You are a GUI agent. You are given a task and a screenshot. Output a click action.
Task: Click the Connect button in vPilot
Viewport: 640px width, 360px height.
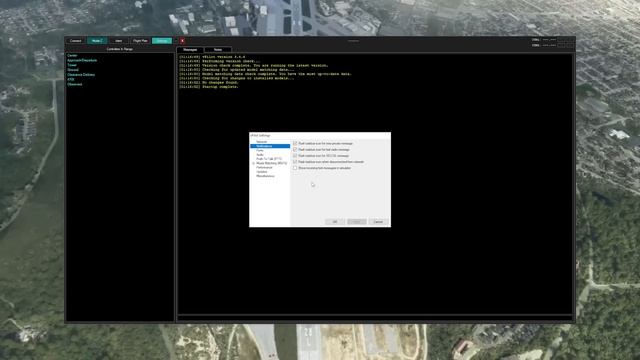[x=76, y=41]
